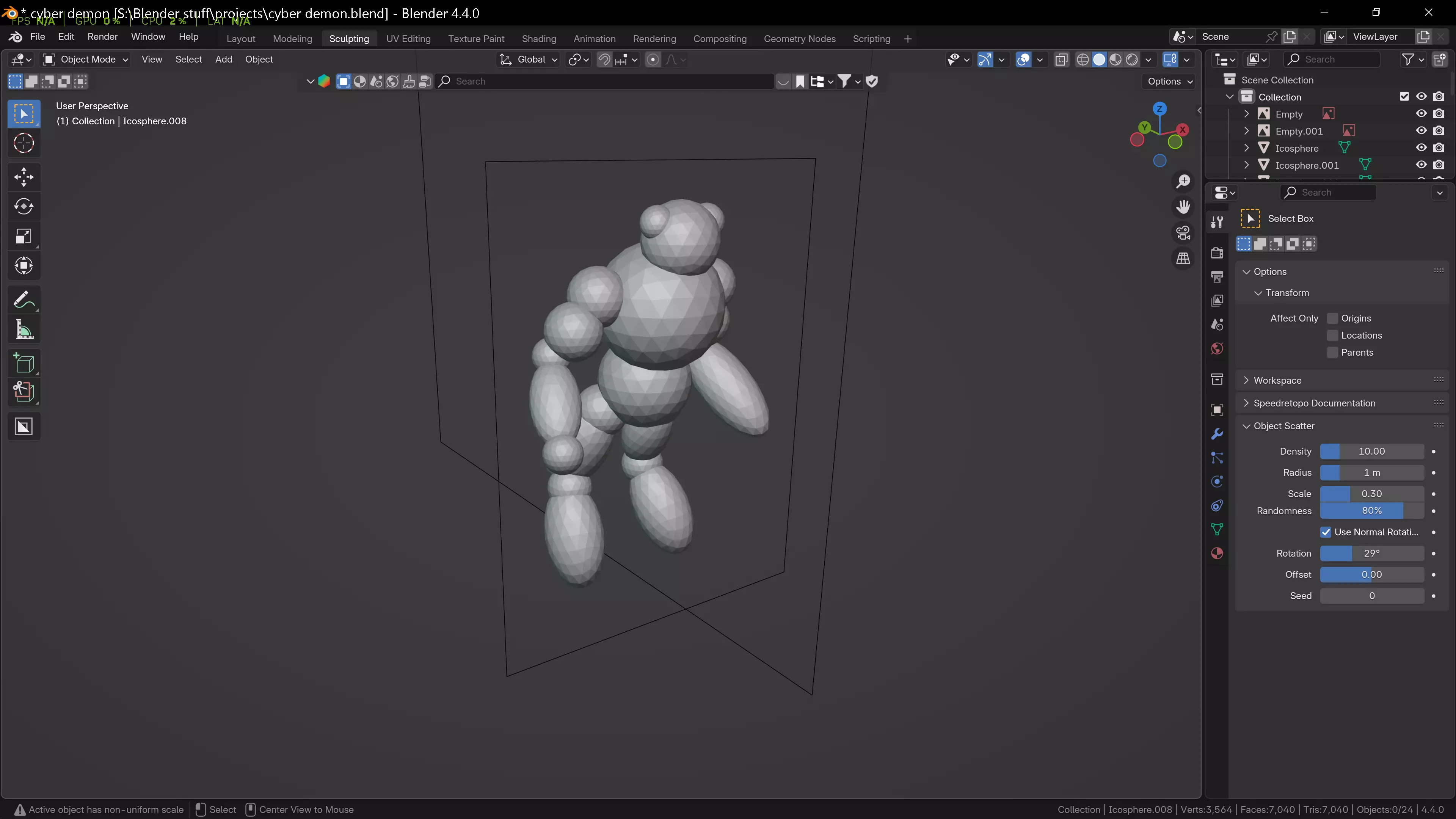Open the viewport Add menu
Image resolution: width=1456 pixels, height=819 pixels.
coord(223,60)
